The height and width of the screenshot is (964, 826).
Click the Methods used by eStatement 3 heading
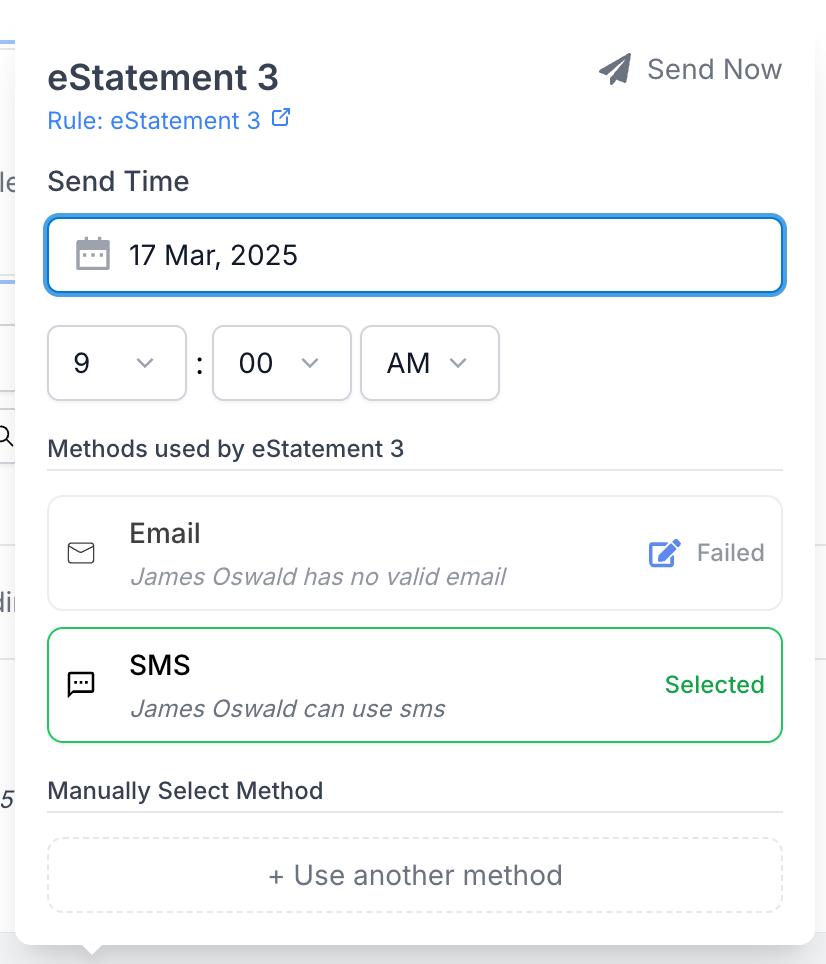pyautogui.click(x=225, y=449)
